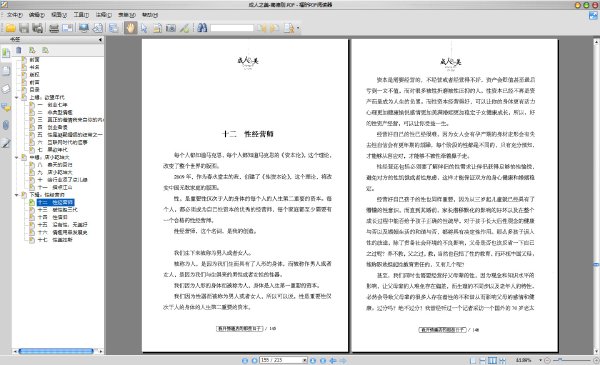The image size is (600, 365).
Task: Select the 前言 bookmark
Action: (34, 82)
